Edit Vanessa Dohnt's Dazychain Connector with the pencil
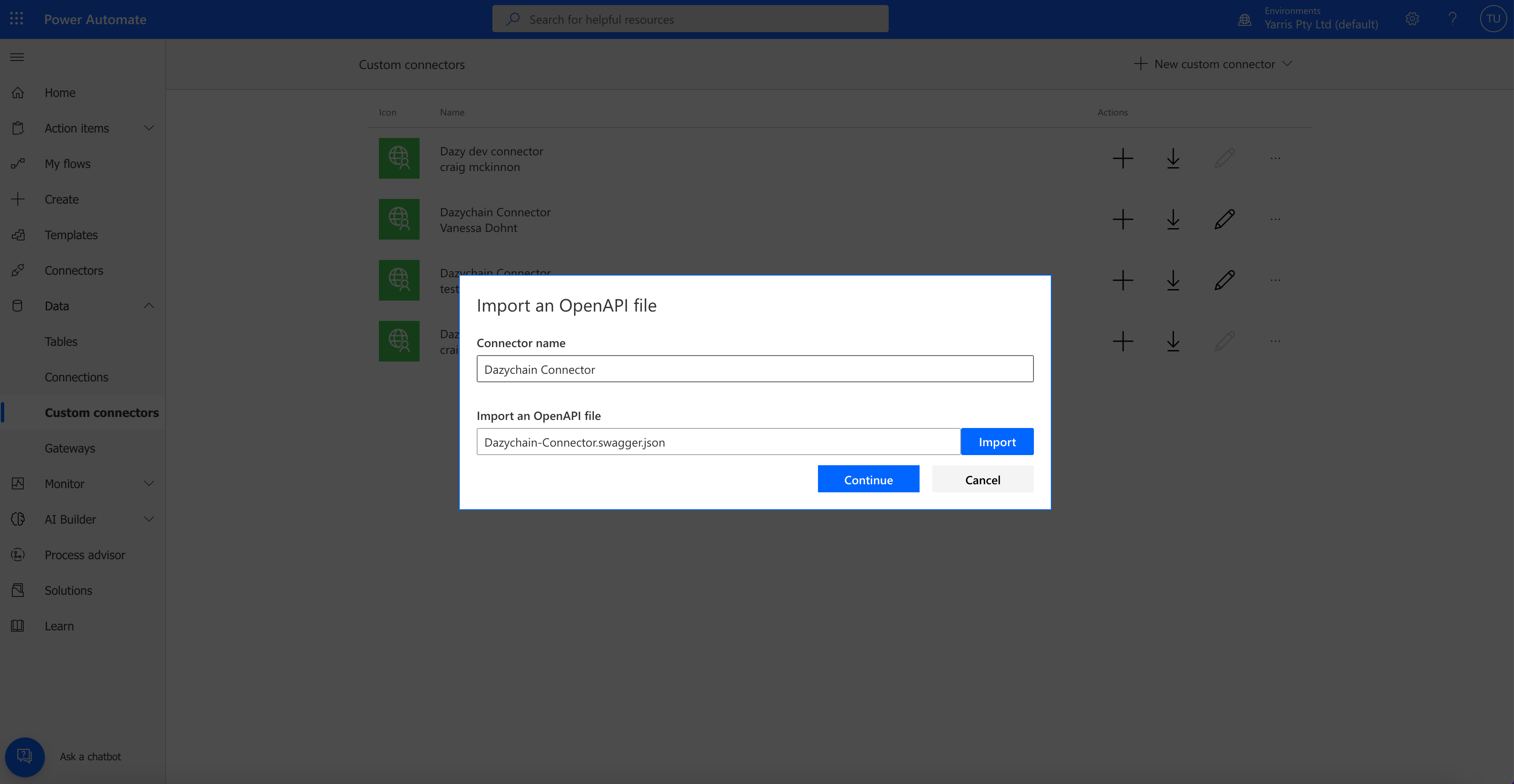 (1225, 219)
